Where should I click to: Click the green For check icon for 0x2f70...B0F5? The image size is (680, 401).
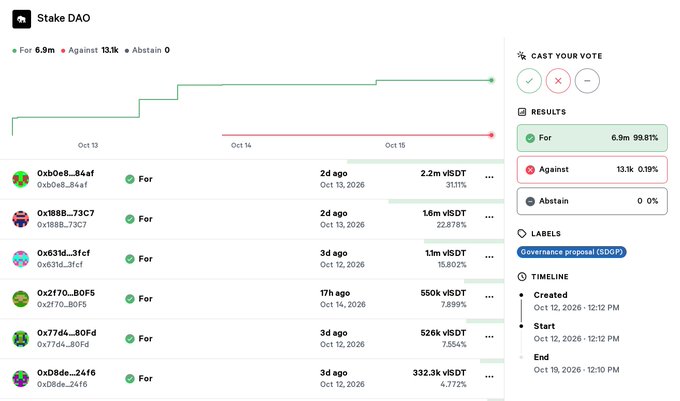130,299
